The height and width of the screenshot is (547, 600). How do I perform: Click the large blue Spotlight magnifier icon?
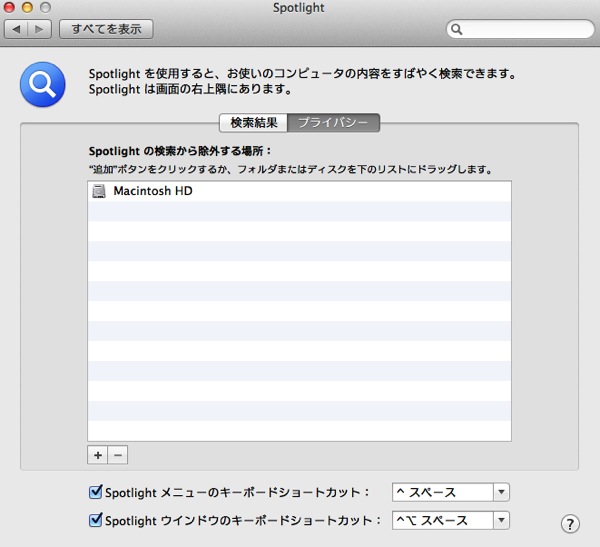tap(43, 84)
